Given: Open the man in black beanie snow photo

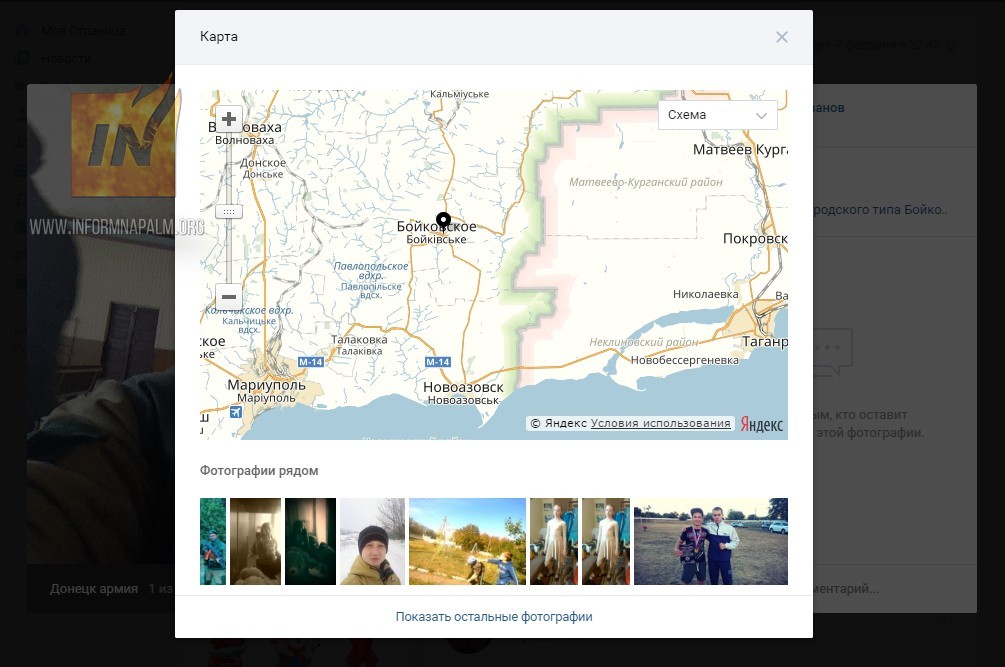Looking at the screenshot, I should (372, 541).
